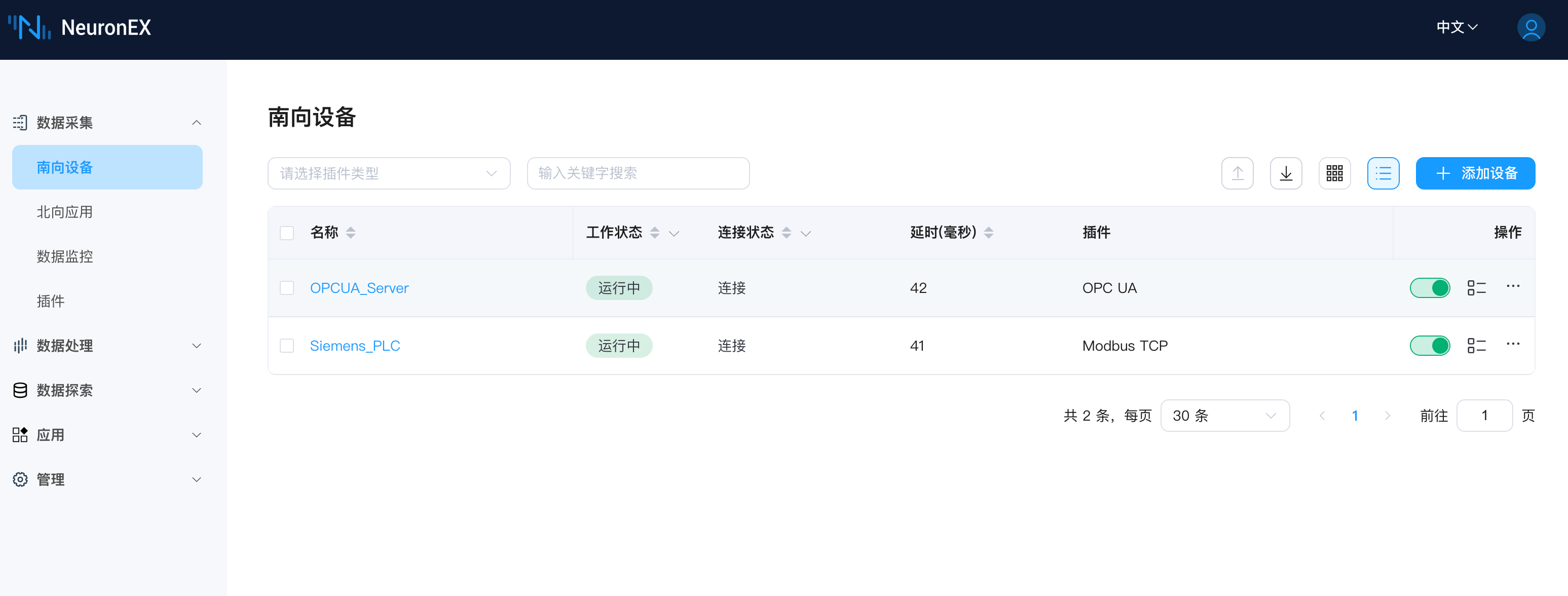Open the 中文 language selector

(1457, 27)
